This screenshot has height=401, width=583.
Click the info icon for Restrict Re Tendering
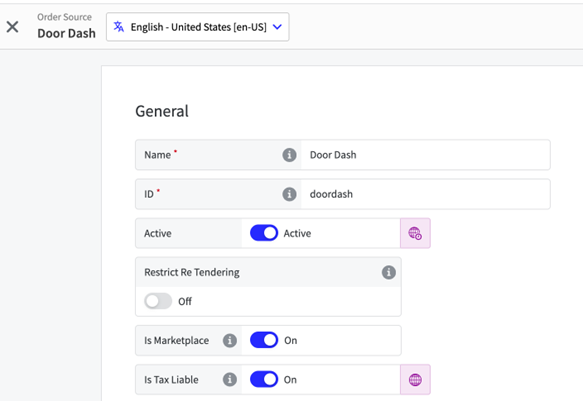(389, 272)
